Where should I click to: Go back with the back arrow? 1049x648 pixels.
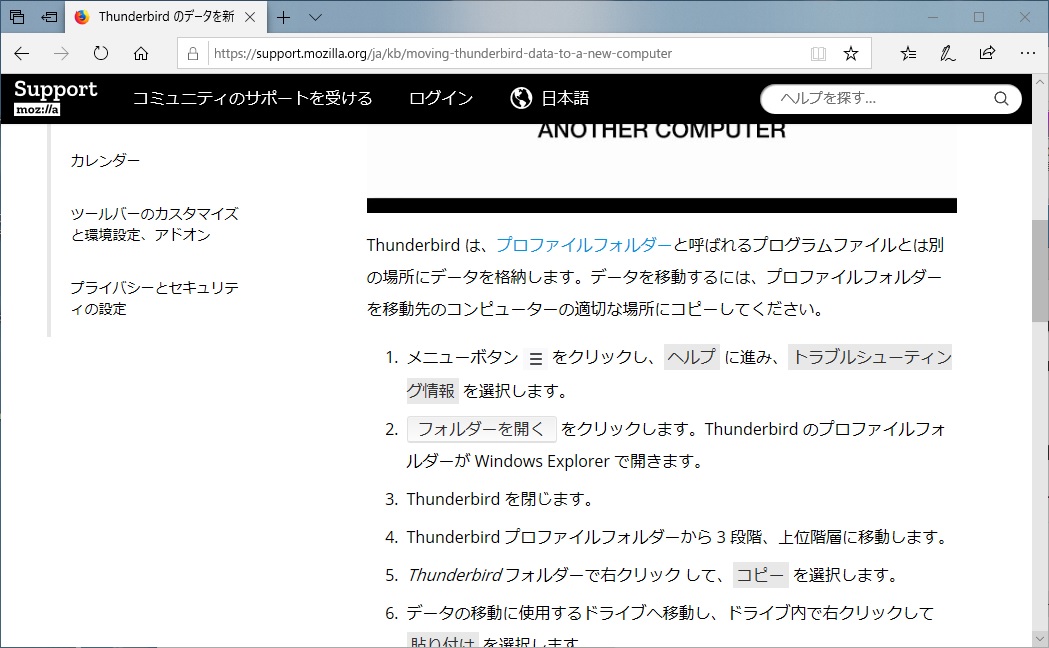tap(21, 53)
